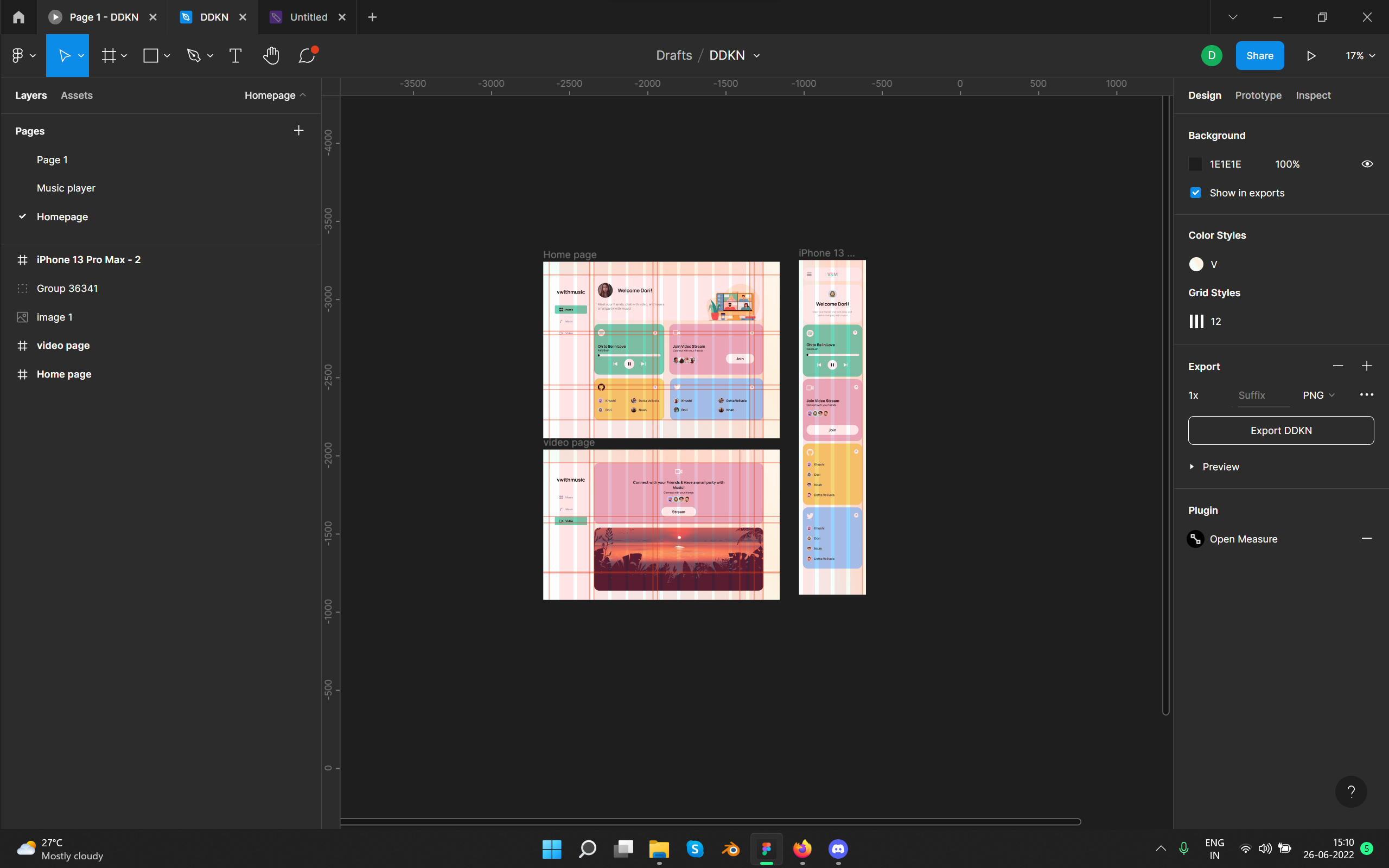Viewport: 1389px width, 868px height.
Task: Open the comment tool
Action: click(x=307, y=56)
